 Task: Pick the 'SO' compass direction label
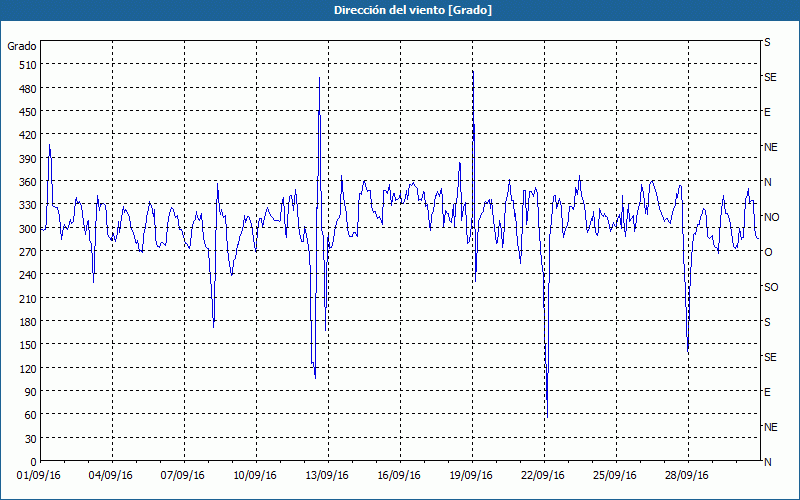771,287
